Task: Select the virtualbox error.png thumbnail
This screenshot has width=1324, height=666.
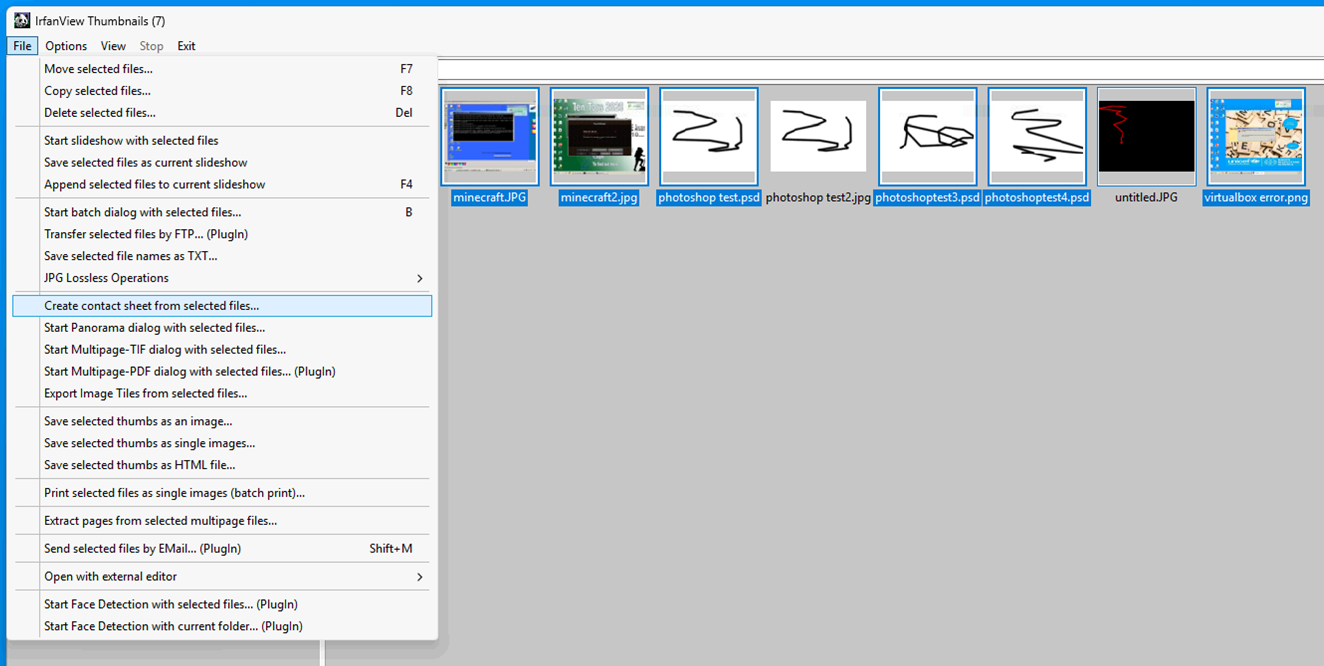Action: (x=1256, y=136)
